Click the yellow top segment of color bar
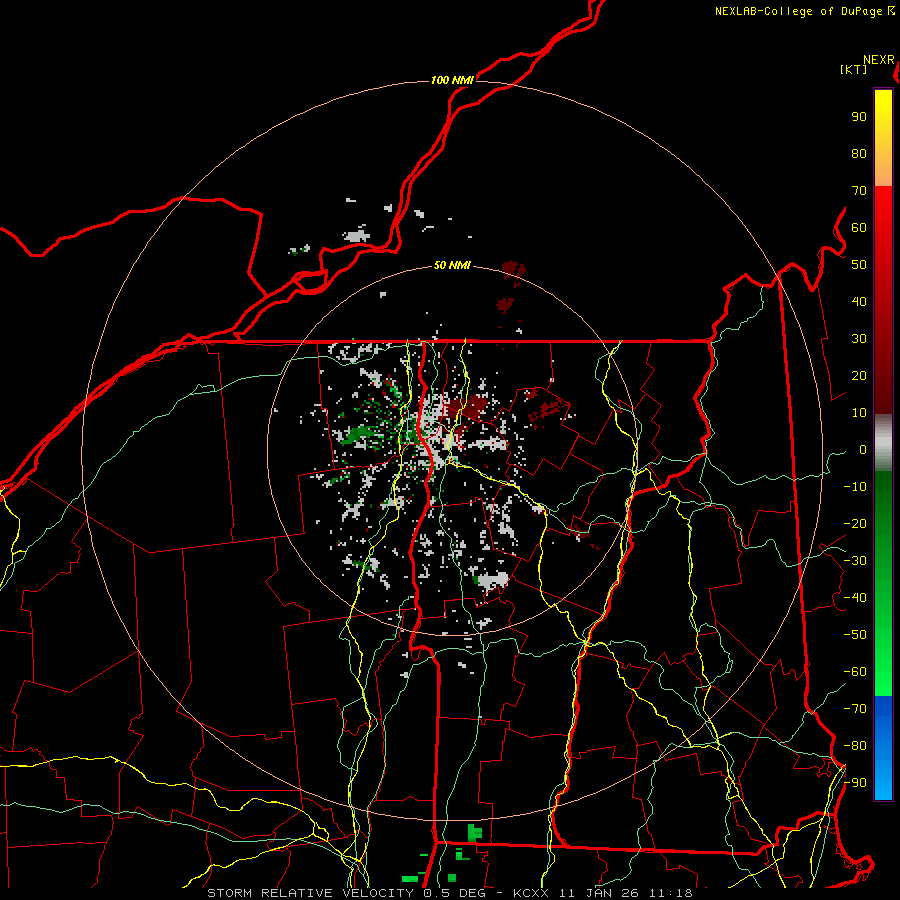 pyautogui.click(x=883, y=138)
